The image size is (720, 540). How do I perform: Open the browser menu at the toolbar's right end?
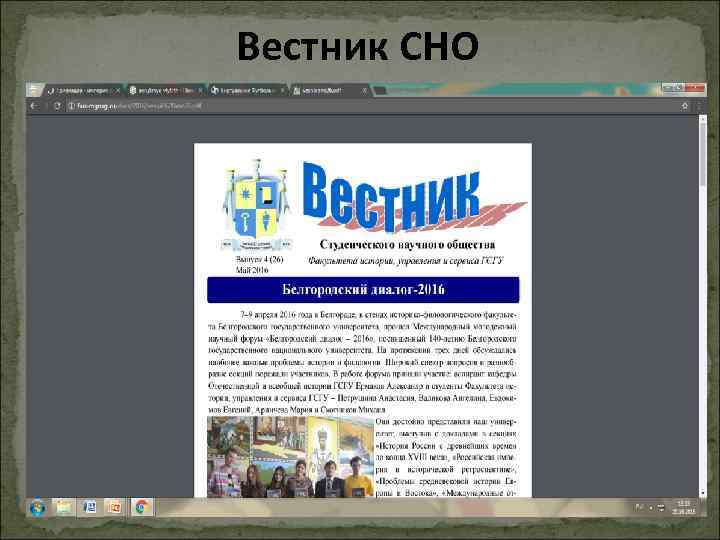pyautogui.click(x=699, y=106)
